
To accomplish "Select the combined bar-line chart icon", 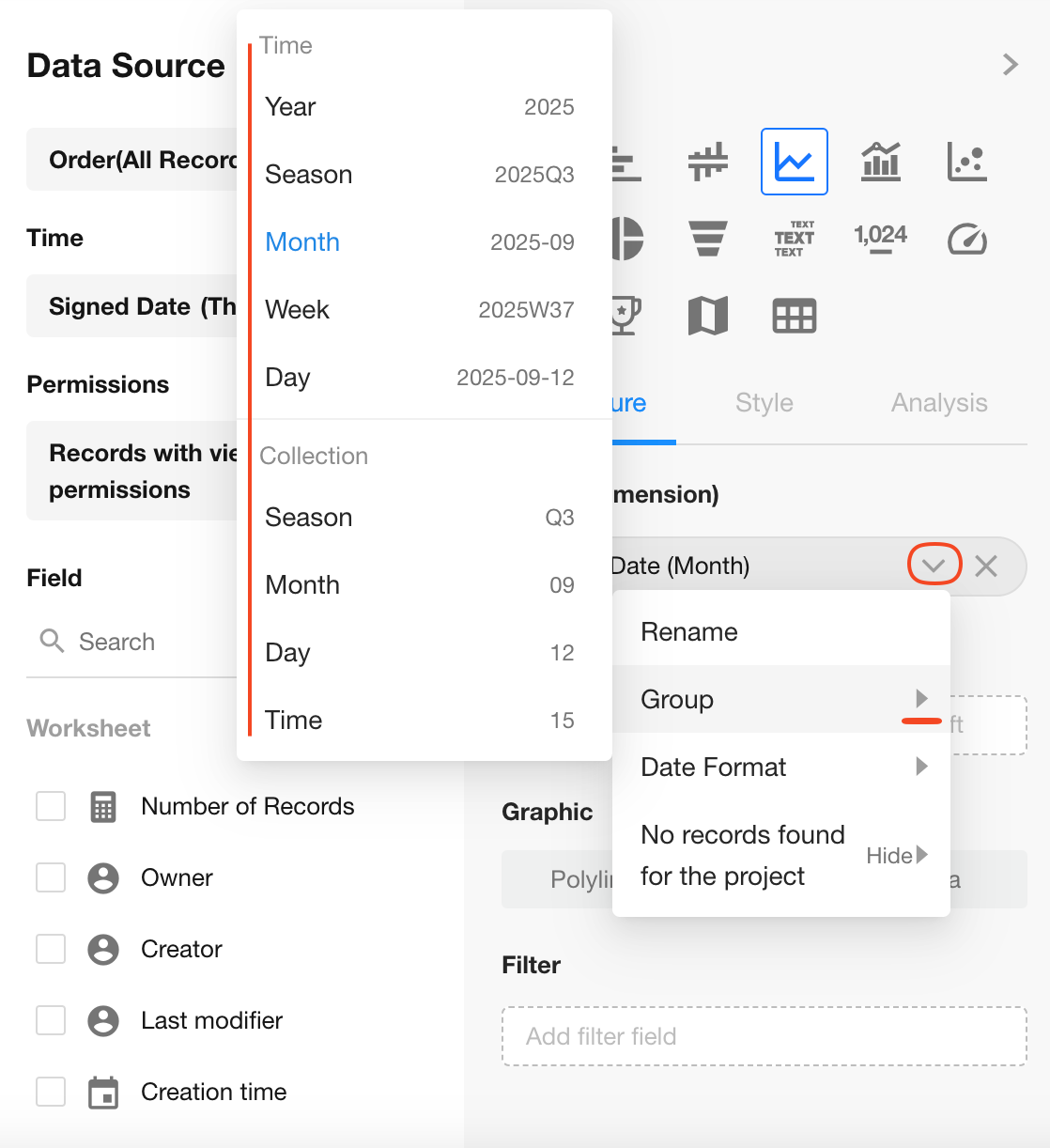I will click(880, 162).
